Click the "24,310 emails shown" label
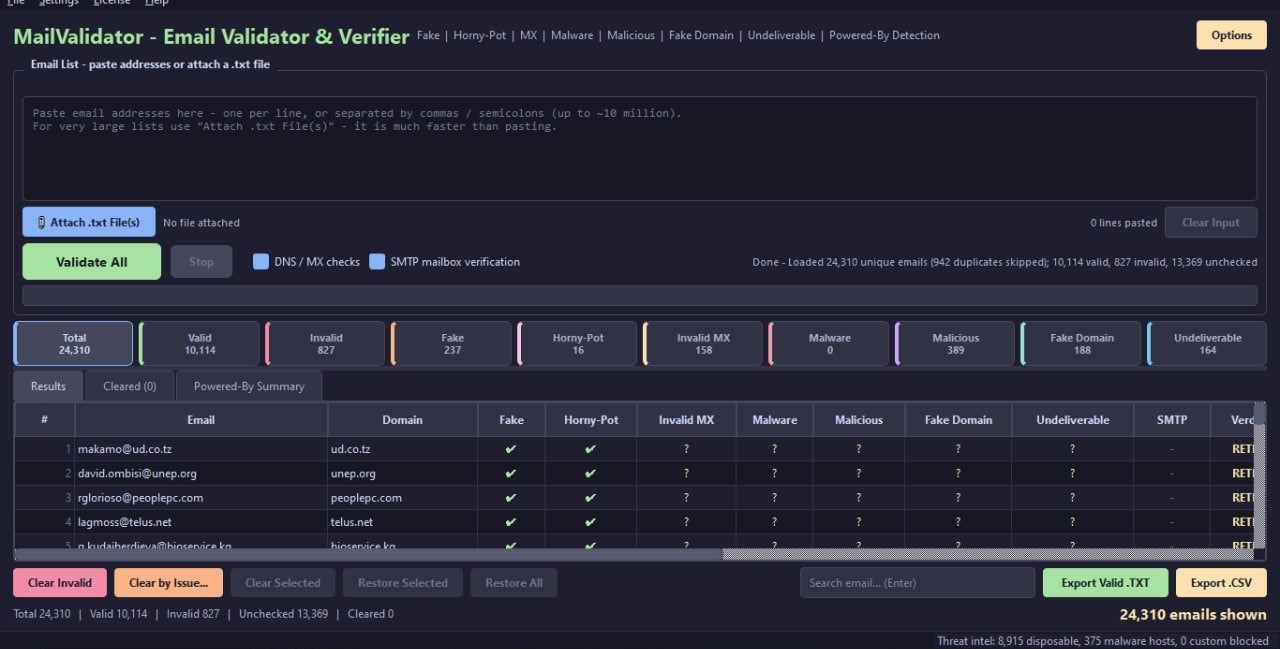This screenshot has height=649, width=1280. [1193, 615]
